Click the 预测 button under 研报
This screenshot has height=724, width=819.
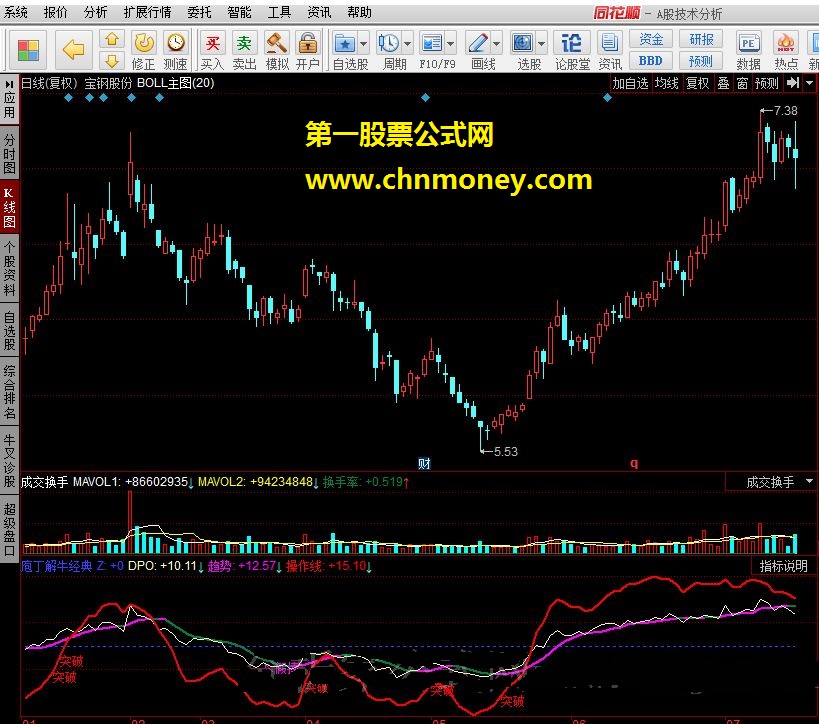coord(701,61)
